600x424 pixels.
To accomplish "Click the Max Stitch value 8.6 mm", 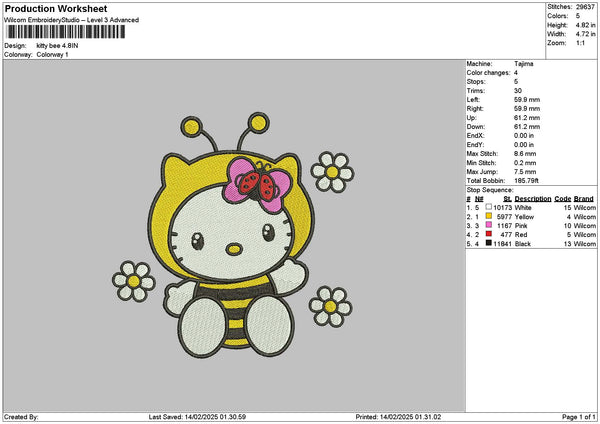I will 525,154.
